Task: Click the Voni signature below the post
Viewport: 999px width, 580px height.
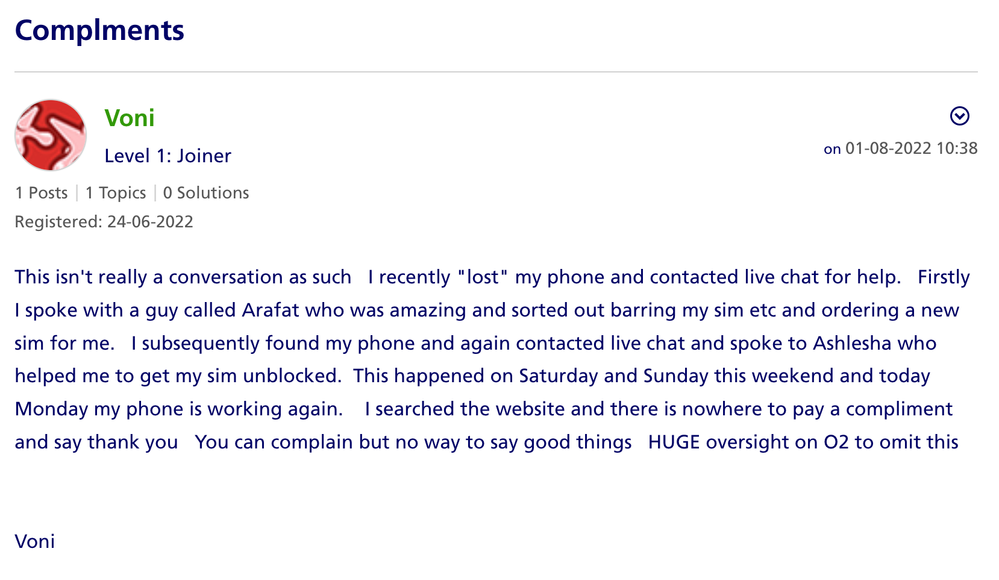Action: coord(35,542)
